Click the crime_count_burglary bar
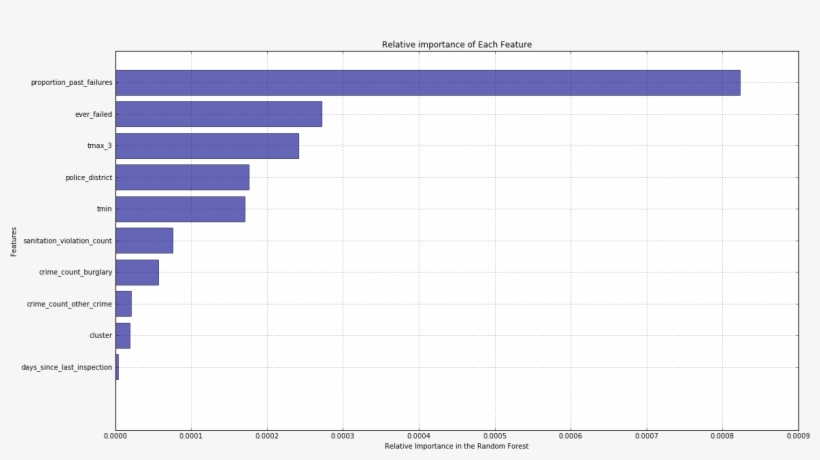Screen dimensions: 820x460 [x=137, y=272]
